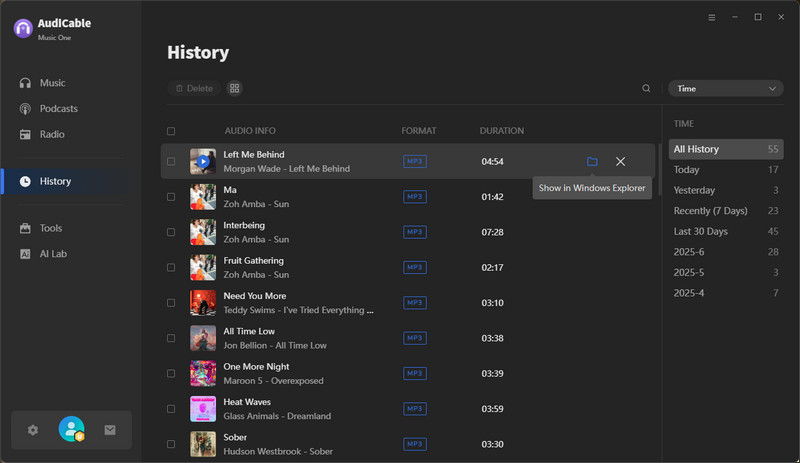Play the Left Me Behind track
800x463 pixels.
click(x=203, y=161)
